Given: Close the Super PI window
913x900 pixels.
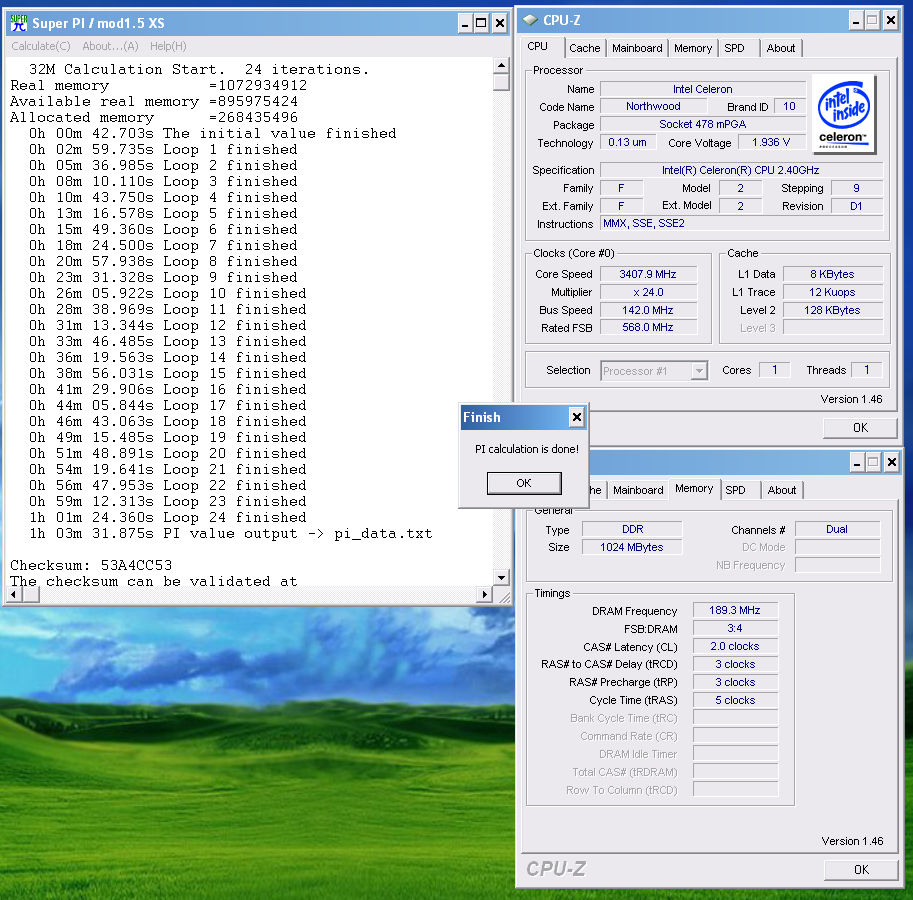Looking at the screenshot, I should pyautogui.click(x=500, y=23).
